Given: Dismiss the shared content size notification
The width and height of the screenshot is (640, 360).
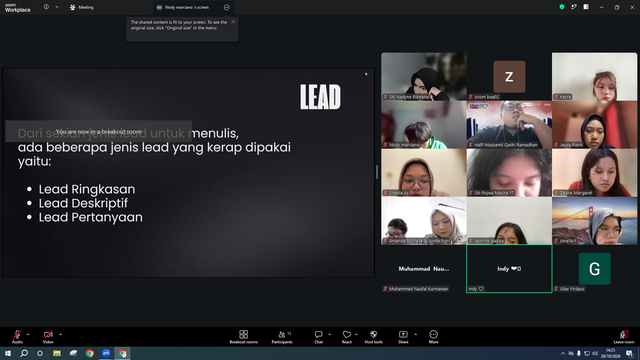Looking at the screenshot, I should [233, 22].
